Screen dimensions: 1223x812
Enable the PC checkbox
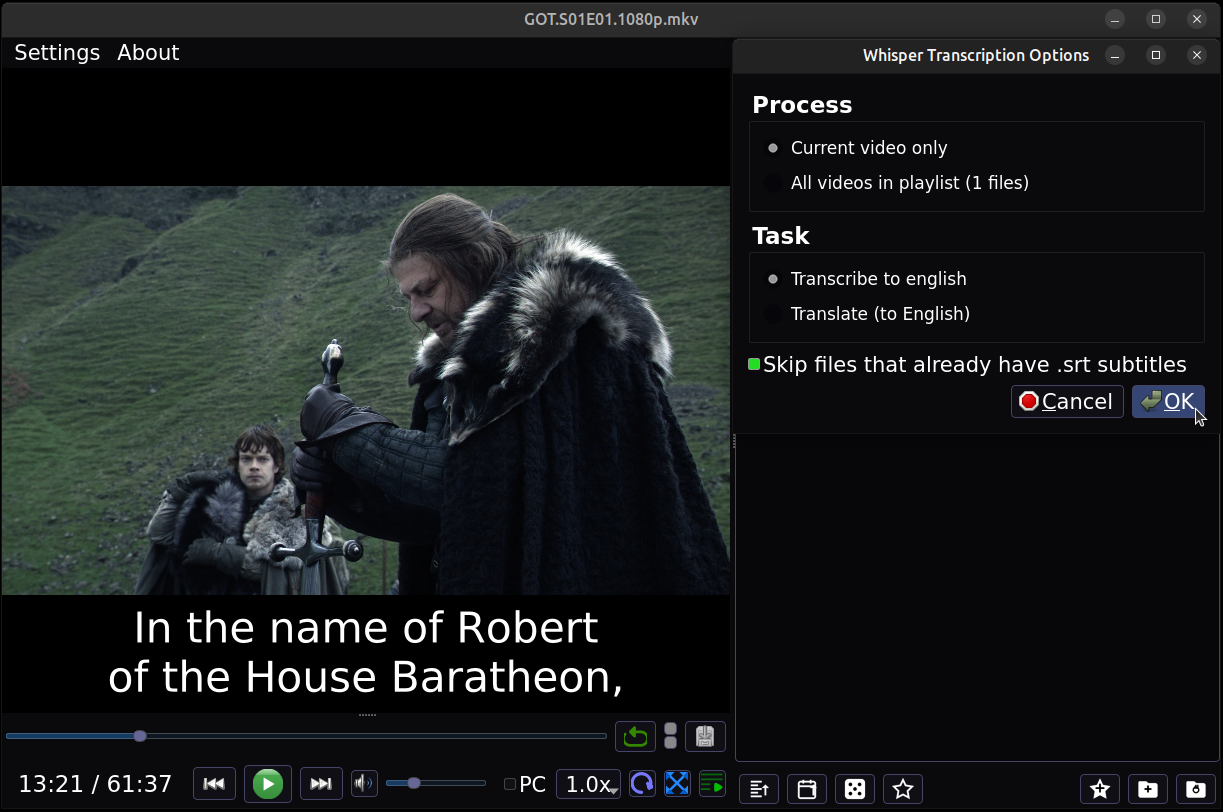tap(525, 785)
